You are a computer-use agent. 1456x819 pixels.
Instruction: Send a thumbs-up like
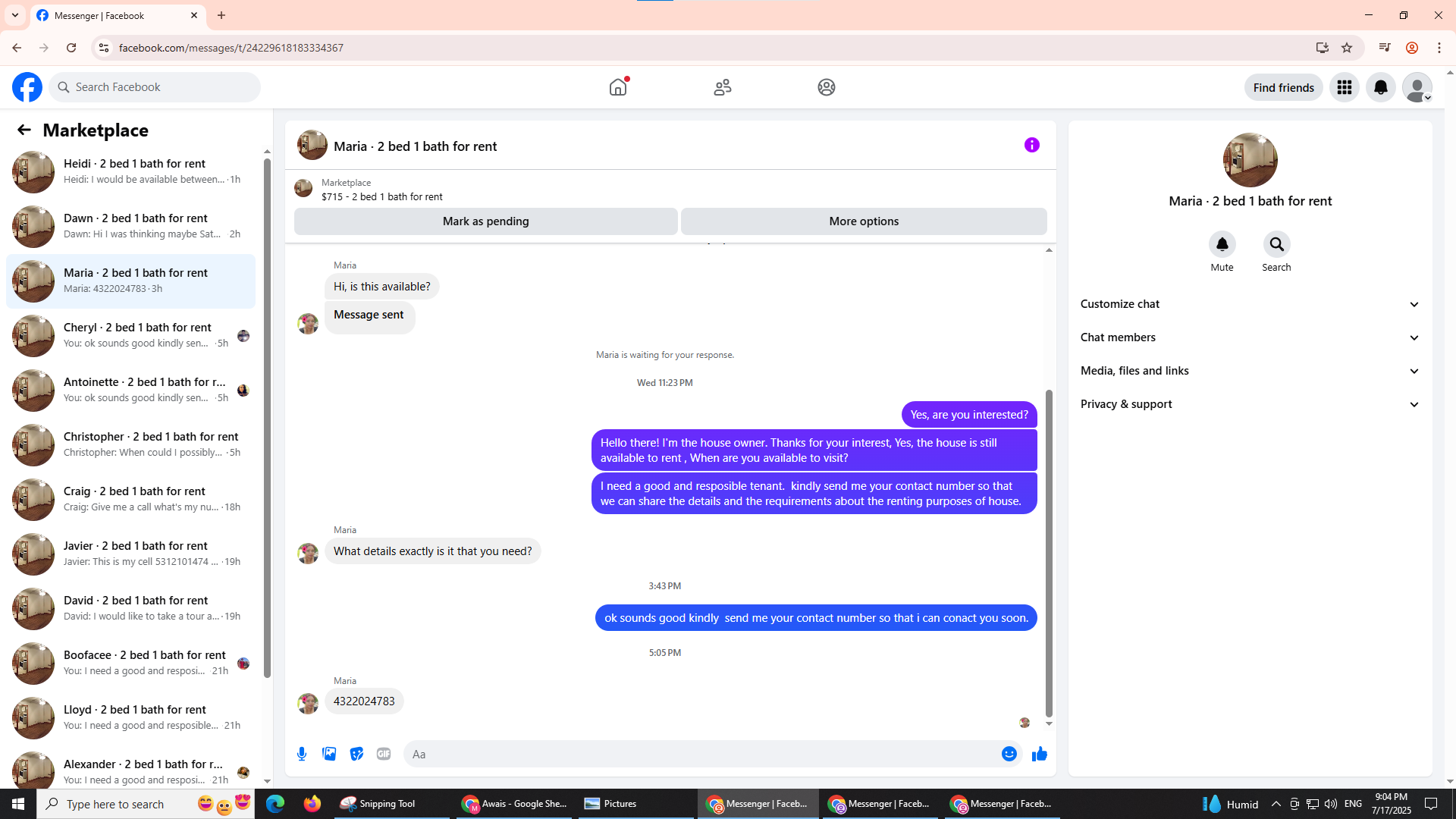1039,754
